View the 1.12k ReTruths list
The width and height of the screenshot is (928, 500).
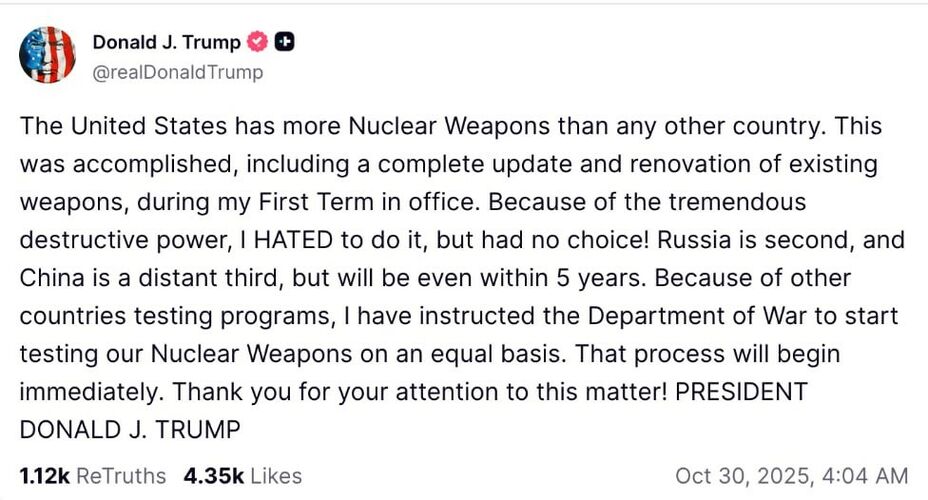point(93,476)
